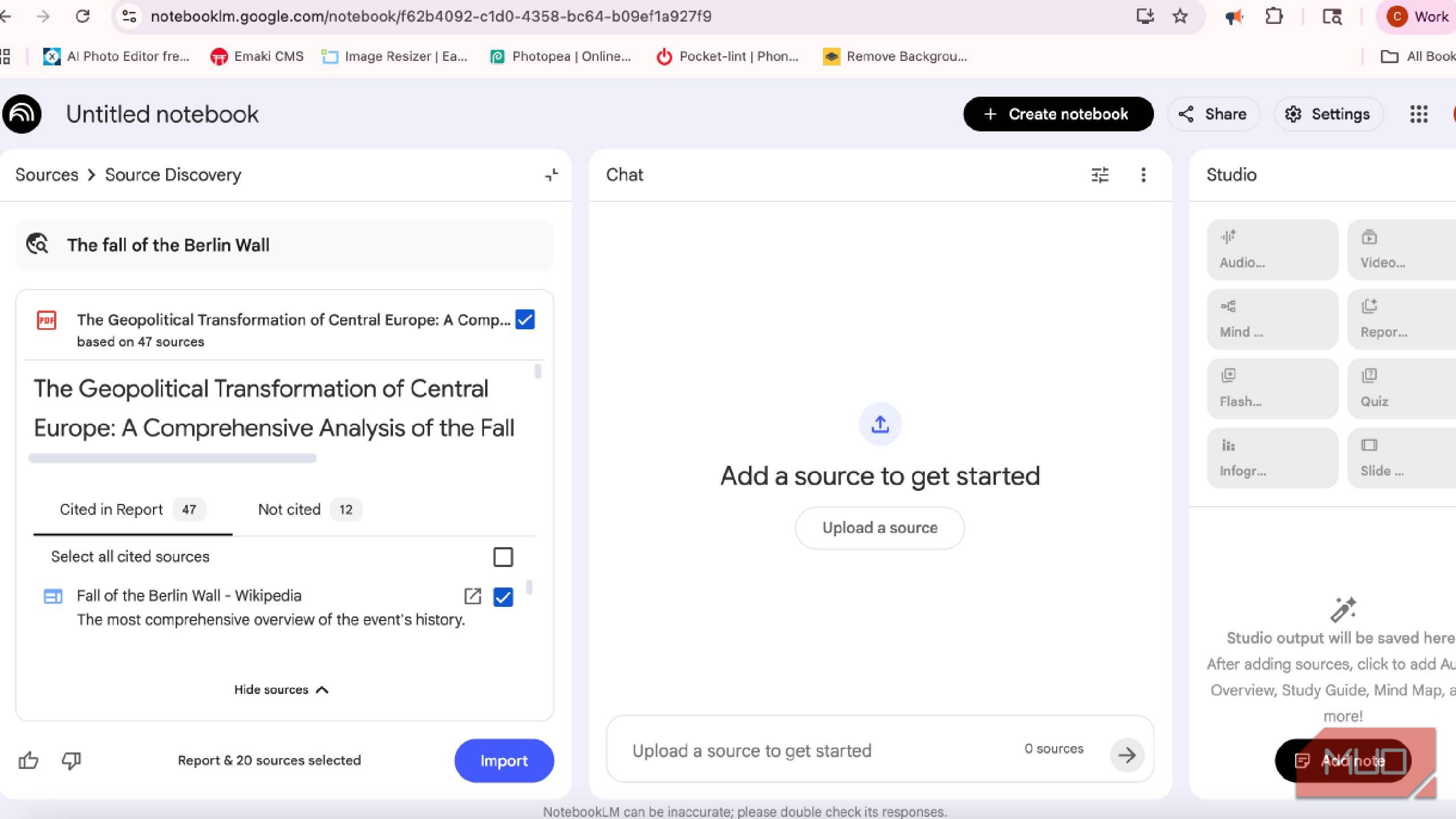
Task: Click the upload arrow icon in Chat
Action: tap(880, 424)
